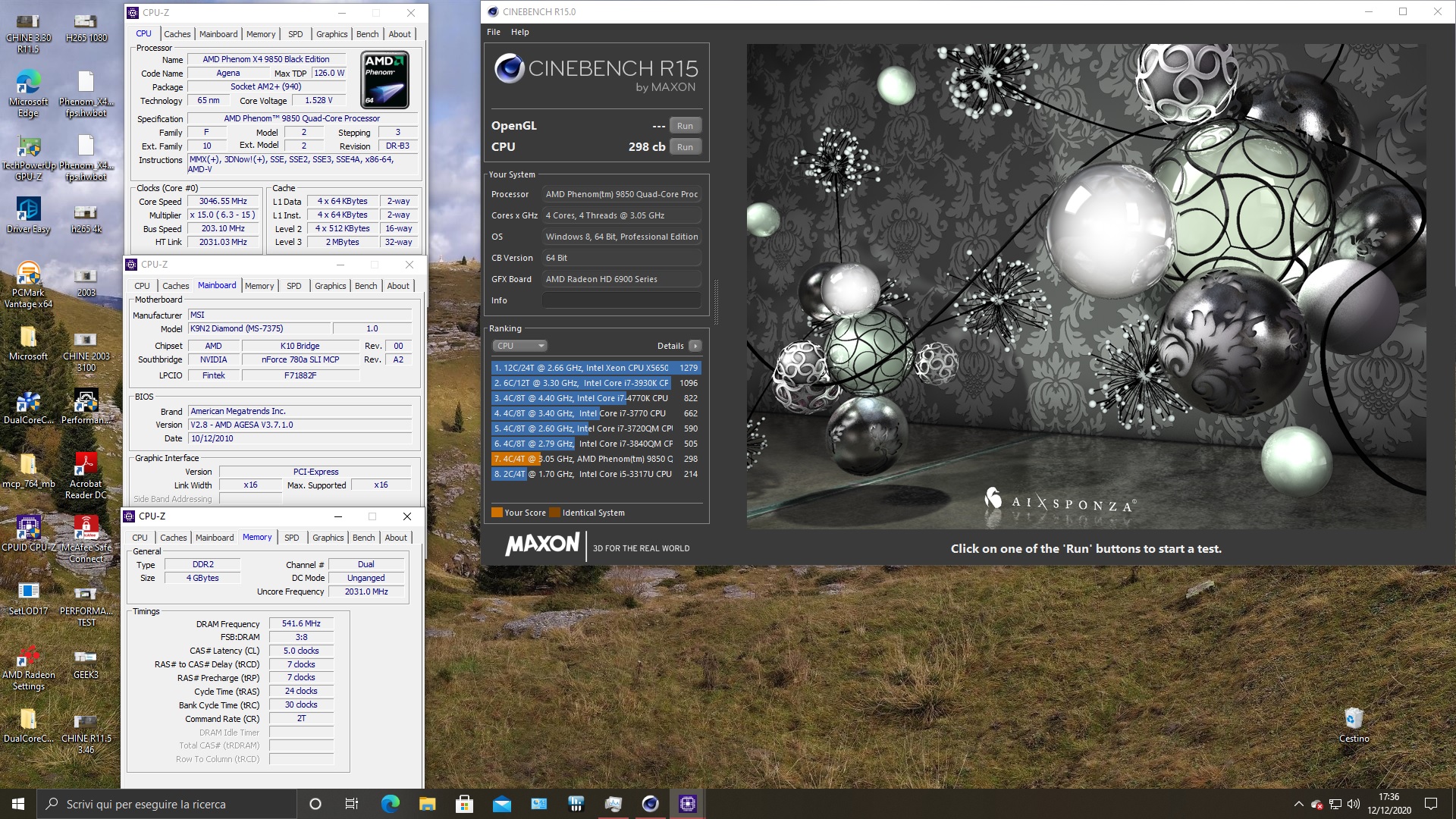Launch Acrobat Reader DC shortcut
The height and width of the screenshot is (819, 1456).
coord(86,476)
